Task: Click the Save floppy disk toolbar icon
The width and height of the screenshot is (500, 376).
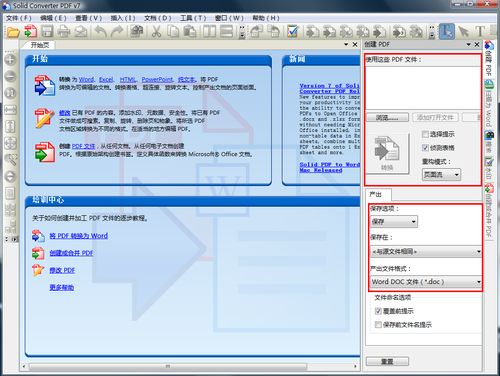Action: (x=47, y=32)
